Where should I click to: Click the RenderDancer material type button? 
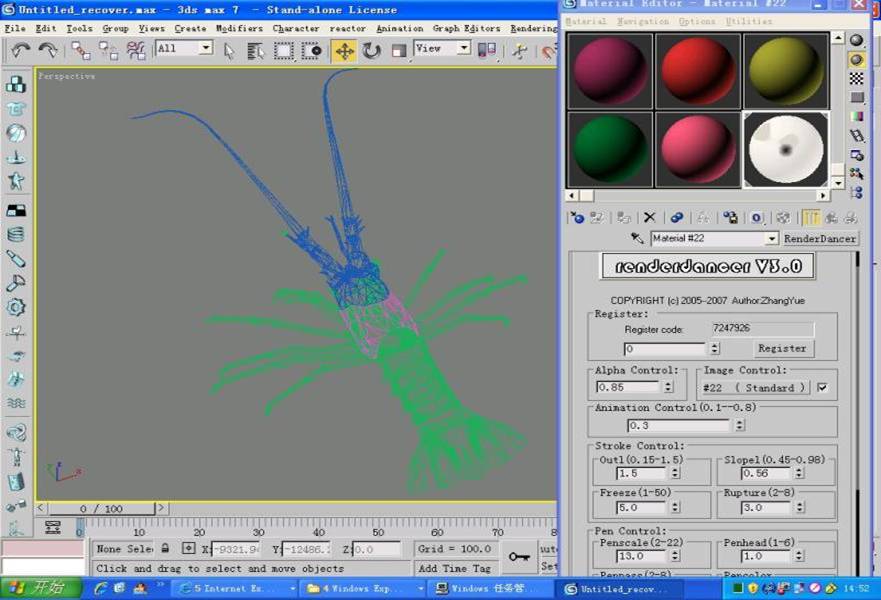820,239
